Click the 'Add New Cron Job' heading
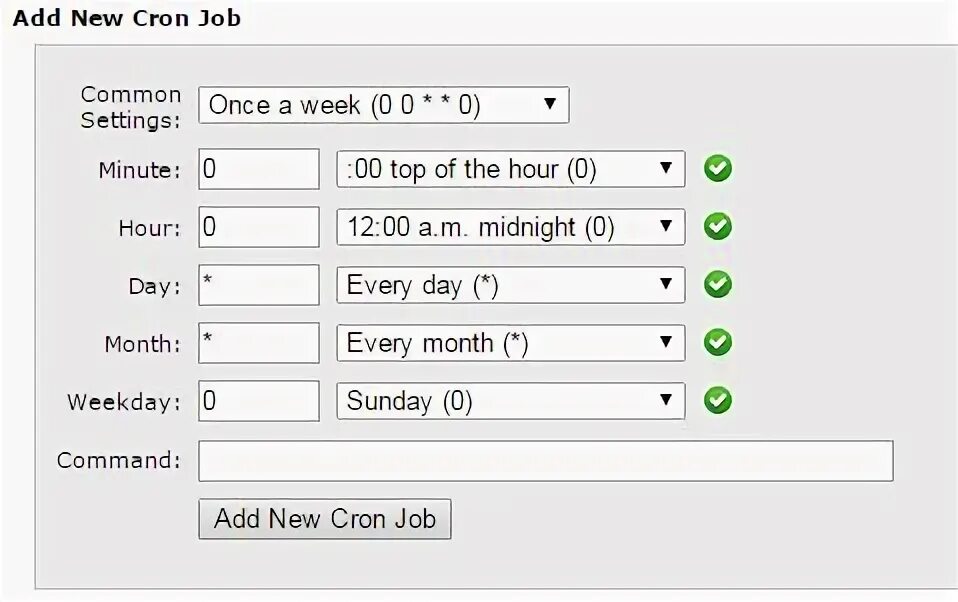958x602 pixels. [127, 18]
